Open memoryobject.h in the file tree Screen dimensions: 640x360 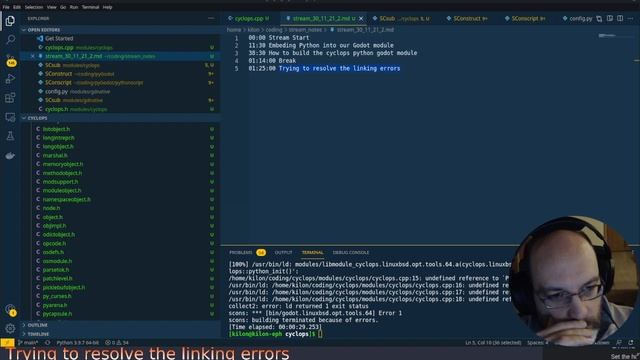coord(63,164)
